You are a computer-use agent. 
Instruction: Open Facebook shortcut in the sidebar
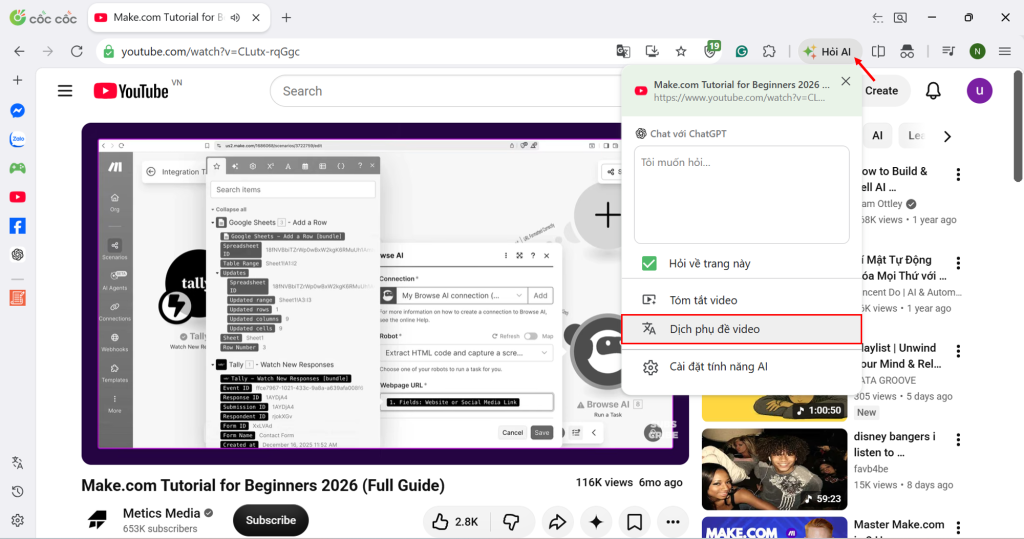coord(18,226)
